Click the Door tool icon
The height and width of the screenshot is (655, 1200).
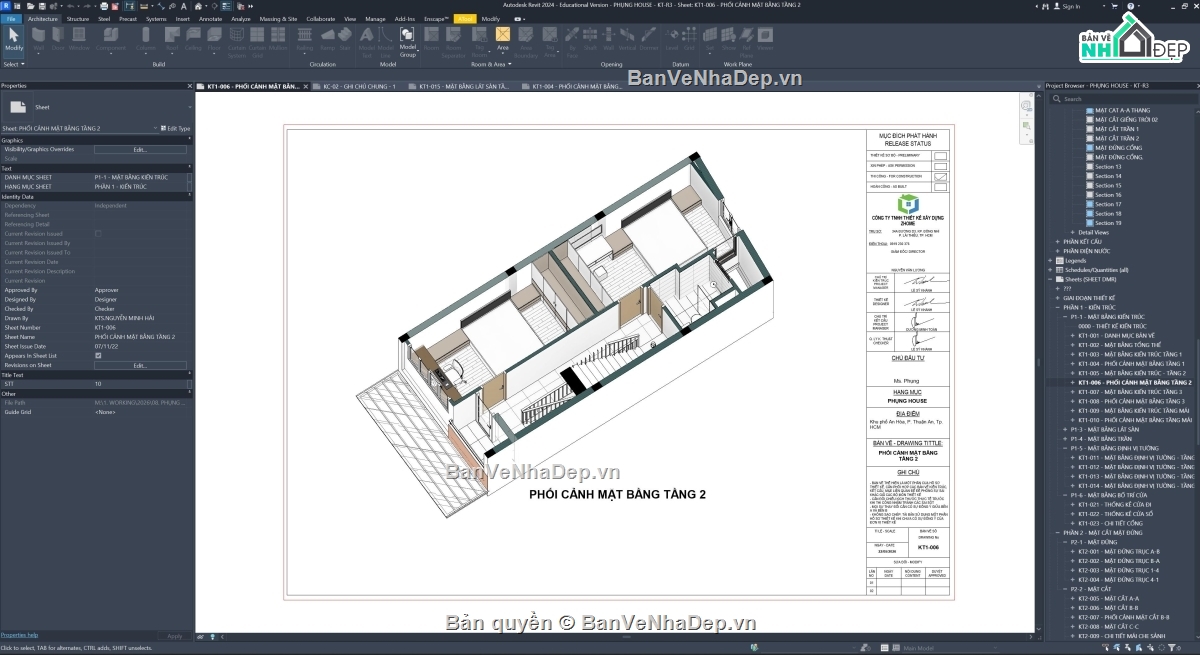[x=58, y=35]
